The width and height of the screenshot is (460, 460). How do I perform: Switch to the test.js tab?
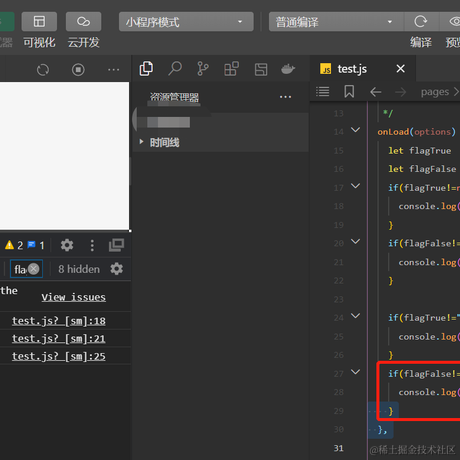pyautogui.click(x=352, y=69)
